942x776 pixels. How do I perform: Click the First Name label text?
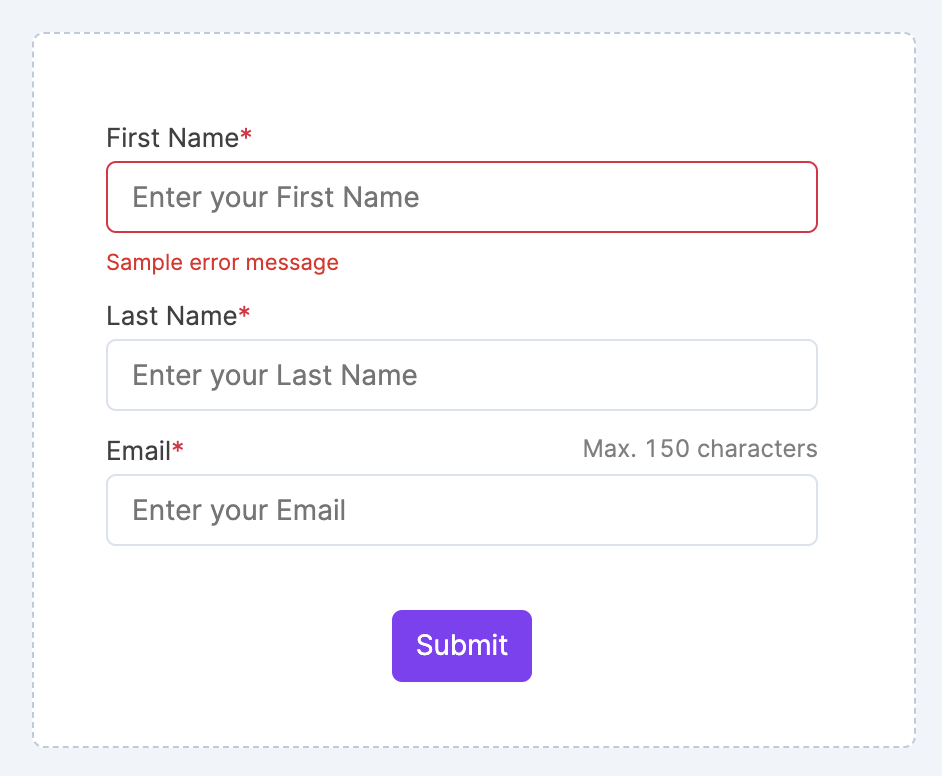click(172, 138)
